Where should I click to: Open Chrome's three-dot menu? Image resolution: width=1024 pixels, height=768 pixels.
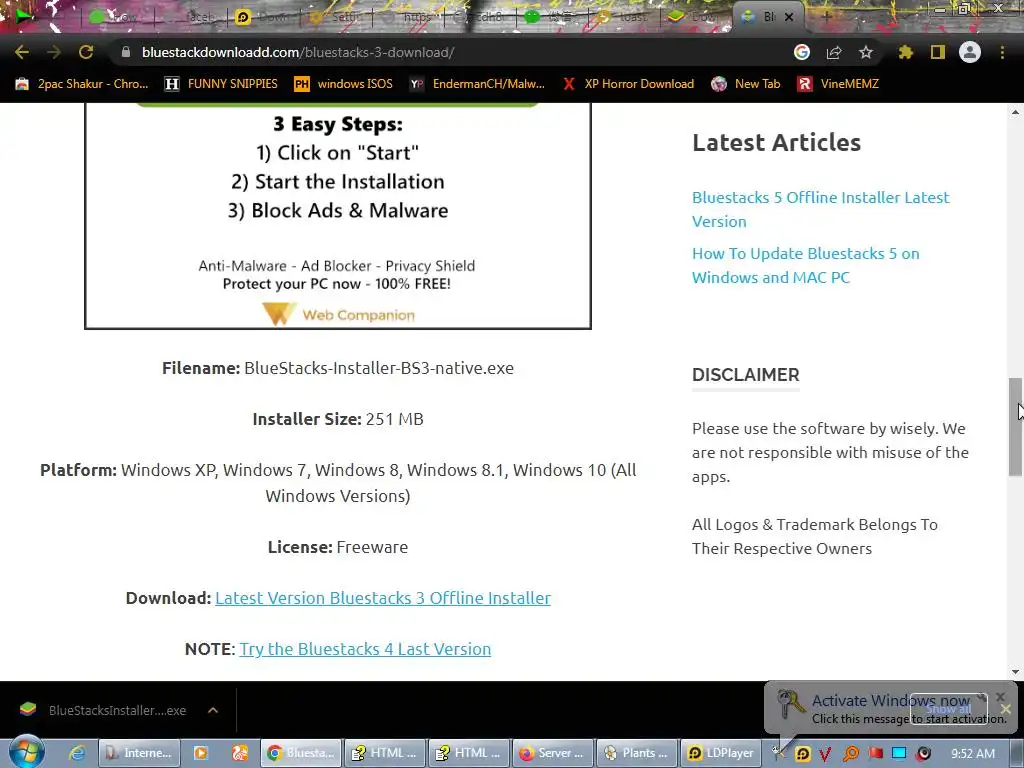(x=1002, y=52)
